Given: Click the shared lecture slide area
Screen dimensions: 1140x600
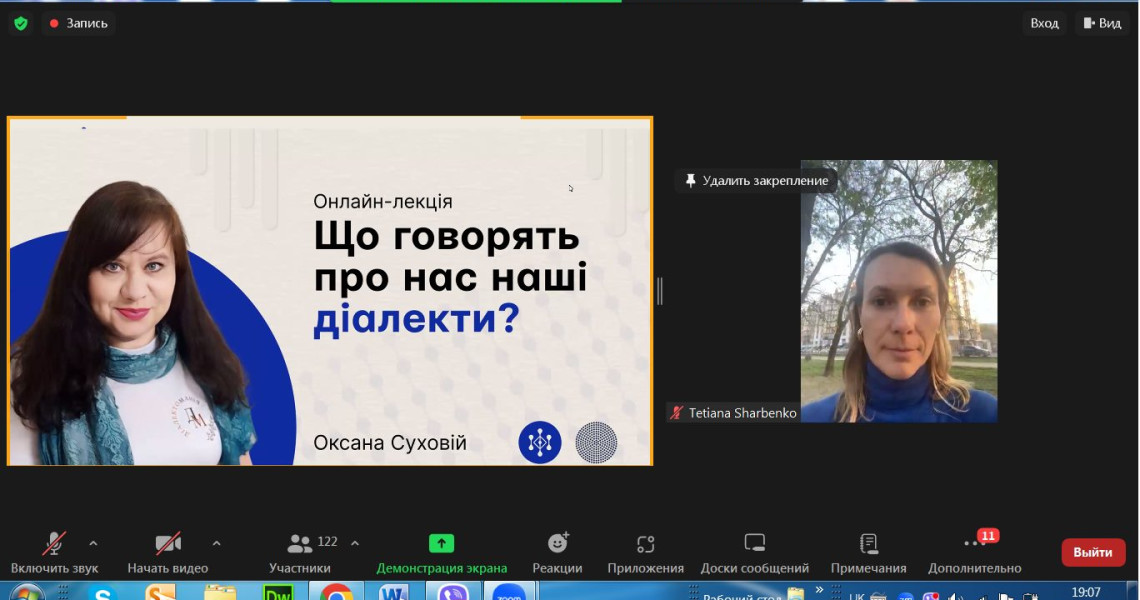Looking at the screenshot, I should (330, 291).
